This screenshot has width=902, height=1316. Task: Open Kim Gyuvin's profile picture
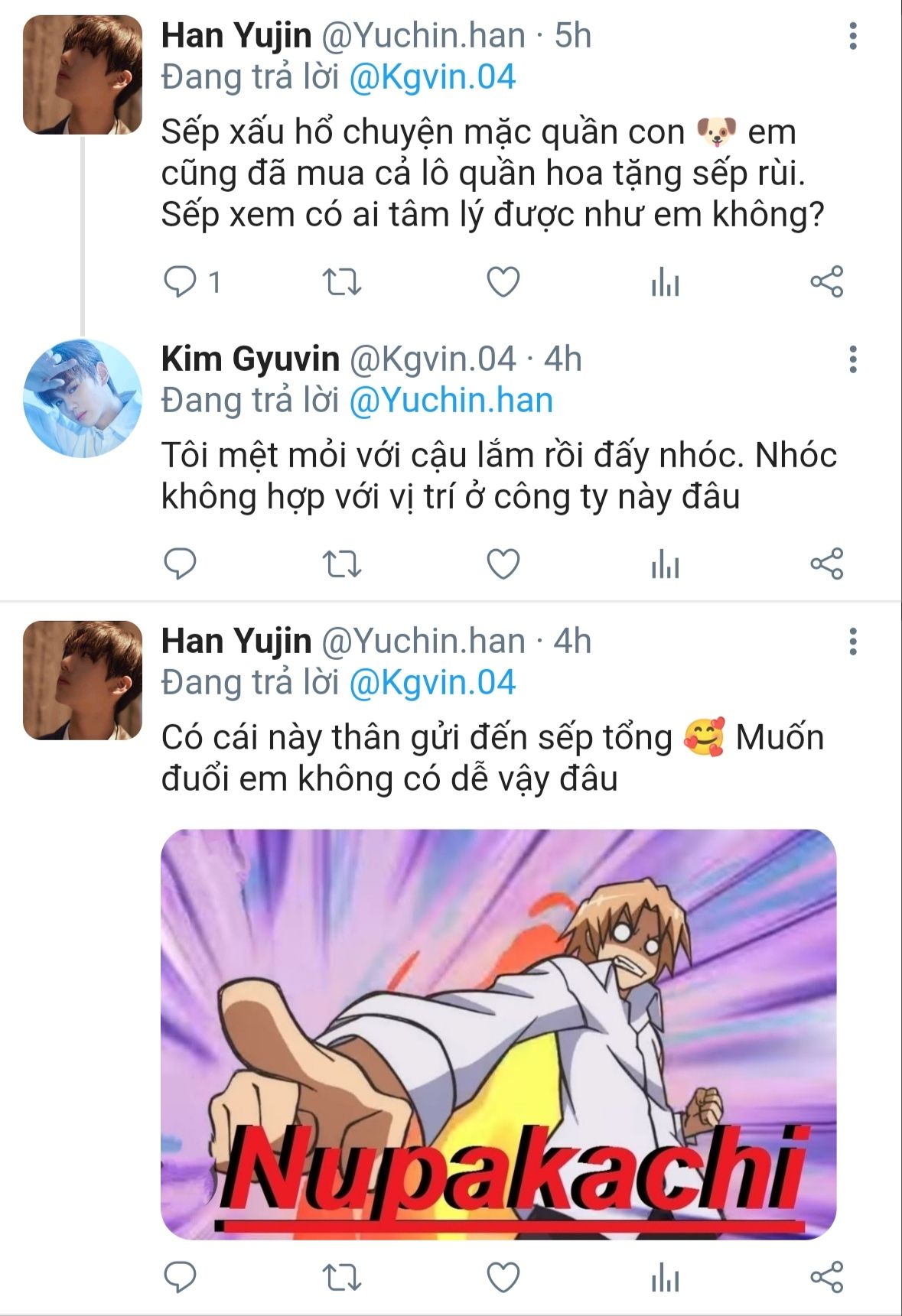(83, 398)
